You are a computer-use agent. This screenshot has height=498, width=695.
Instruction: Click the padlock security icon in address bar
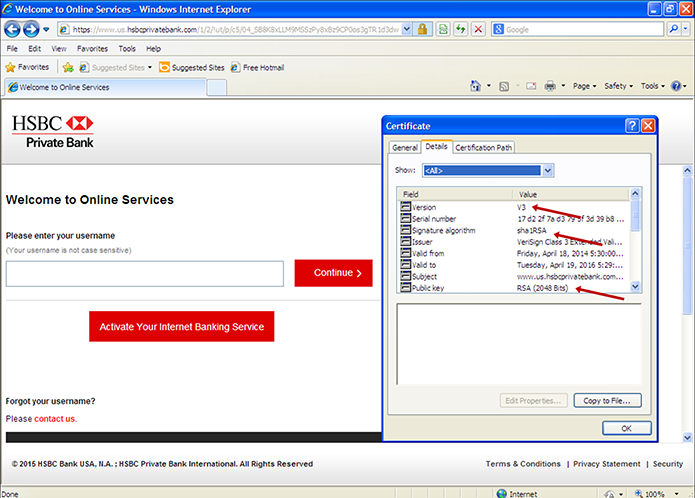[x=421, y=29]
